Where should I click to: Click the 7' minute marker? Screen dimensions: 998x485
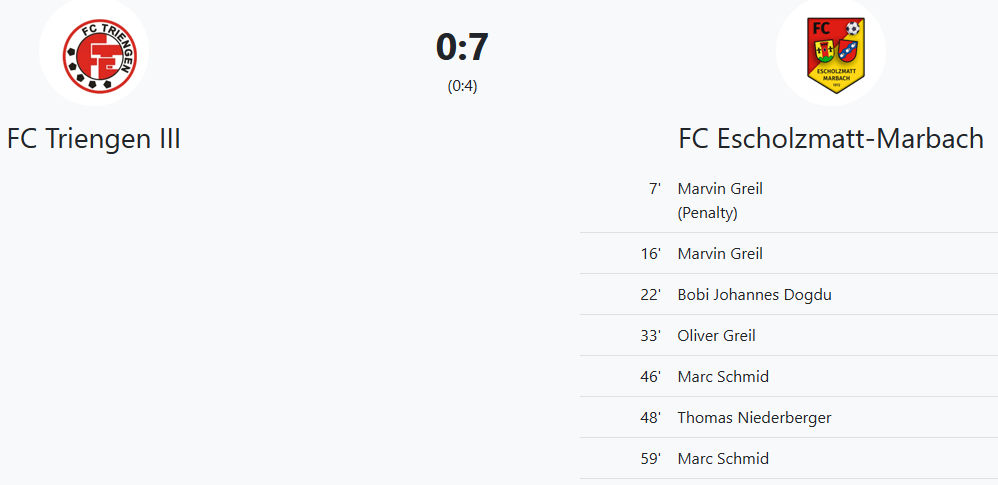point(655,188)
